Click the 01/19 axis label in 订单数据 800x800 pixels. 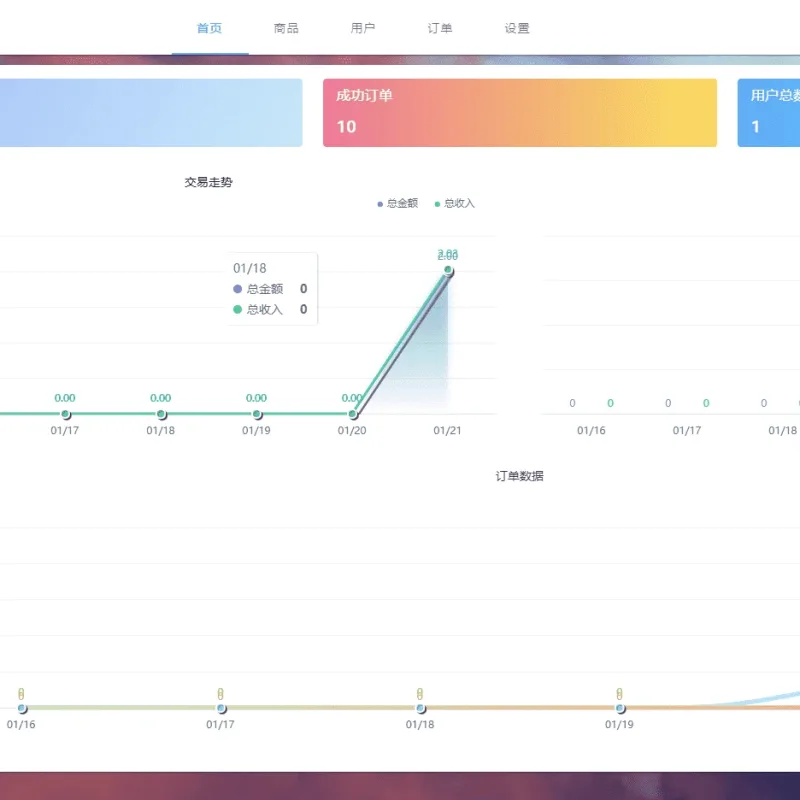[x=619, y=724]
